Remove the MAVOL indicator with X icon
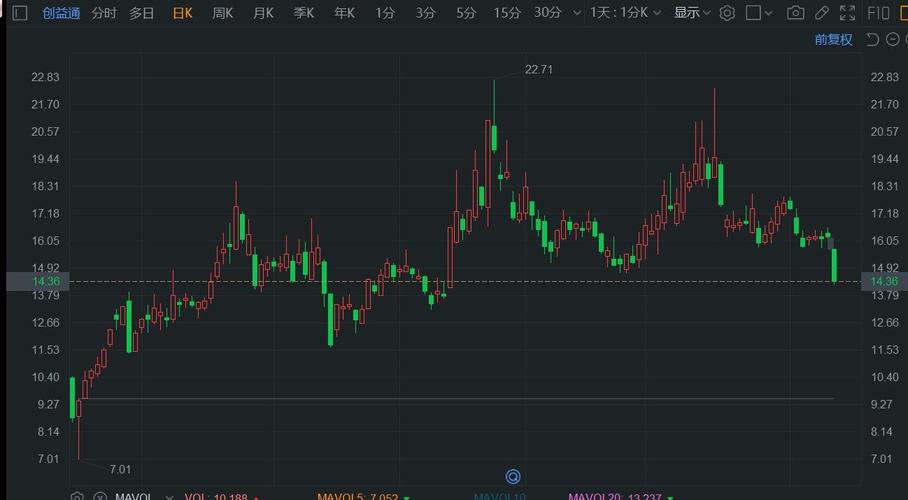 [98, 496]
